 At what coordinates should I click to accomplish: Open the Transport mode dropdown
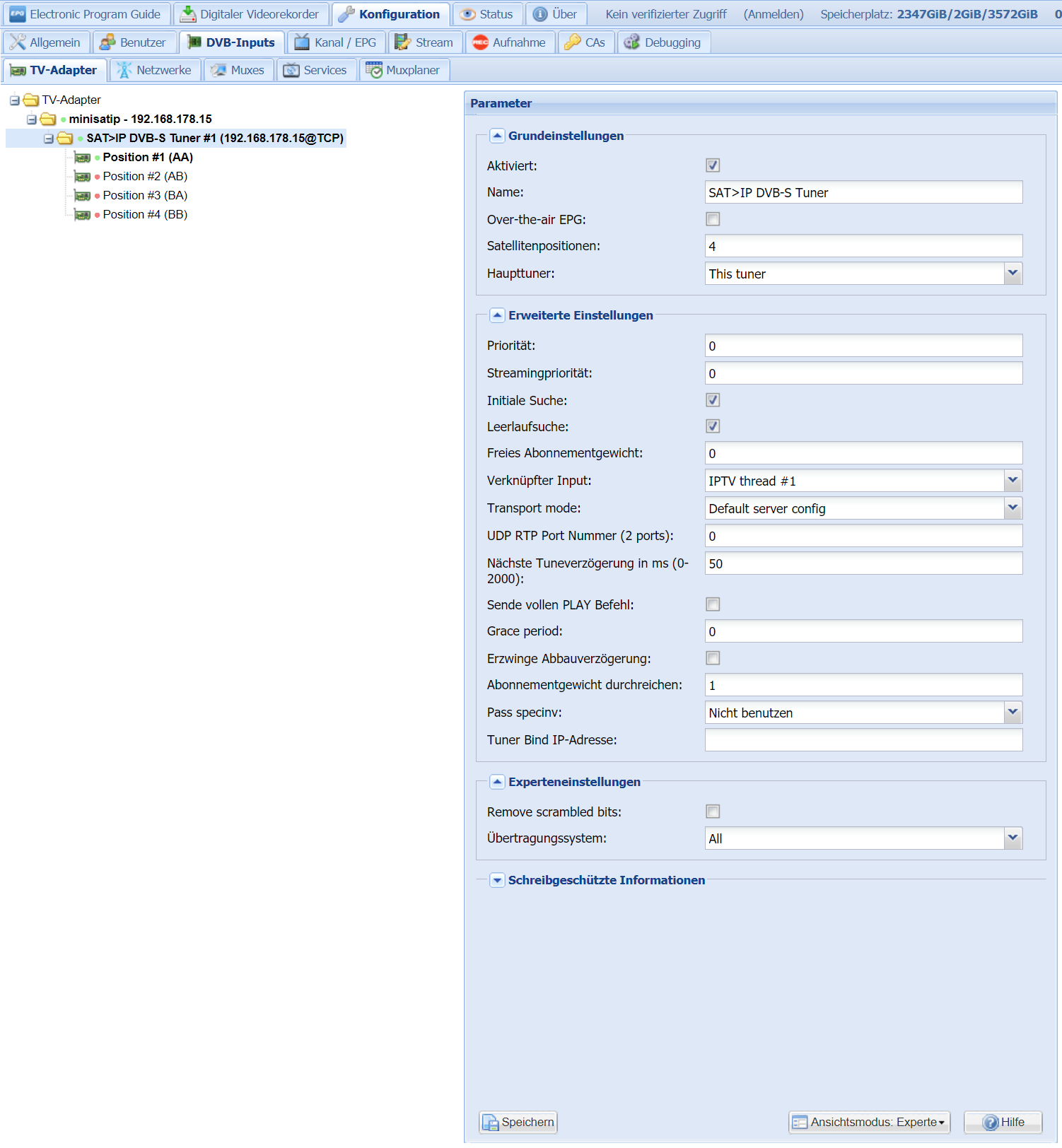[1013, 508]
